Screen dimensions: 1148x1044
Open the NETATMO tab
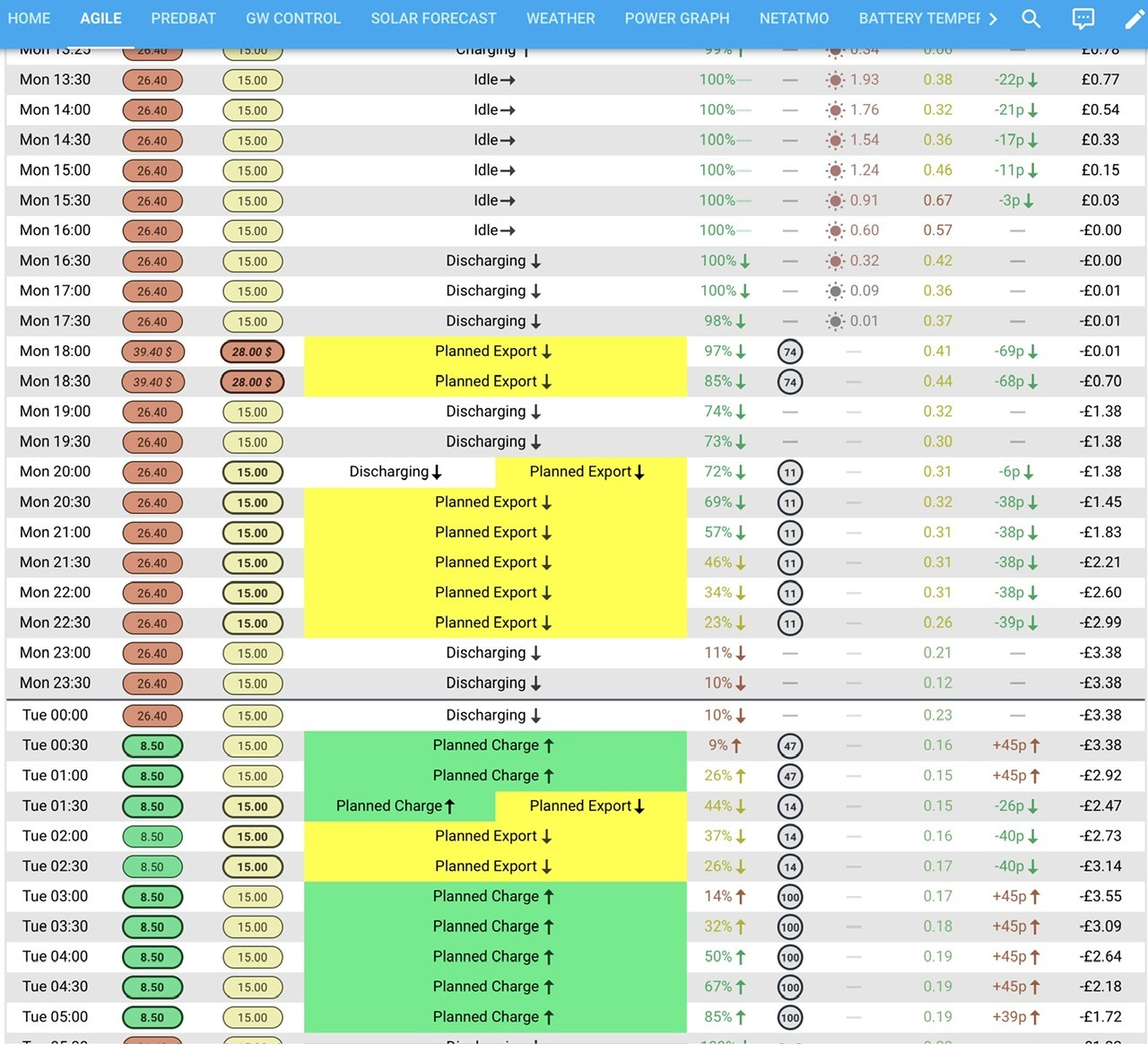pyautogui.click(x=794, y=19)
